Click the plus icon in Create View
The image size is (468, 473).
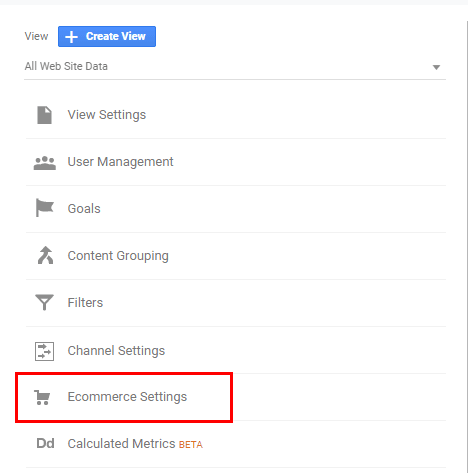[x=71, y=37]
